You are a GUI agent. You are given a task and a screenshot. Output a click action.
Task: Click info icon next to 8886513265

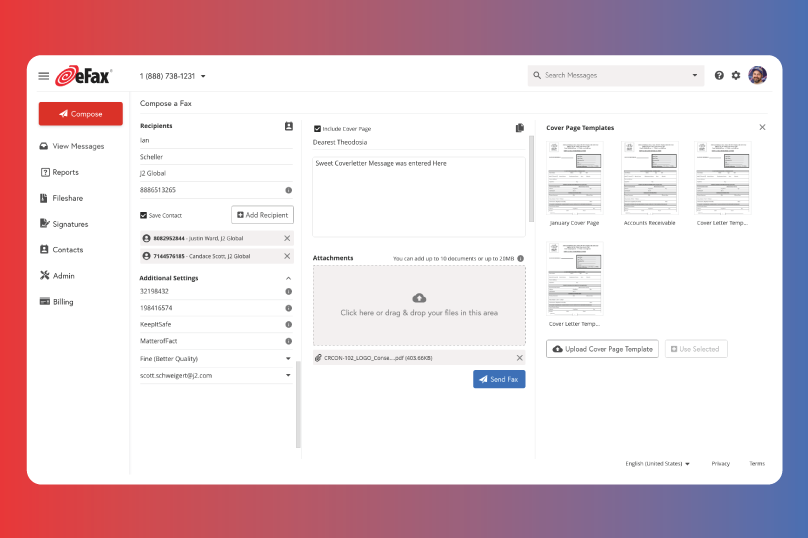point(289,190)
